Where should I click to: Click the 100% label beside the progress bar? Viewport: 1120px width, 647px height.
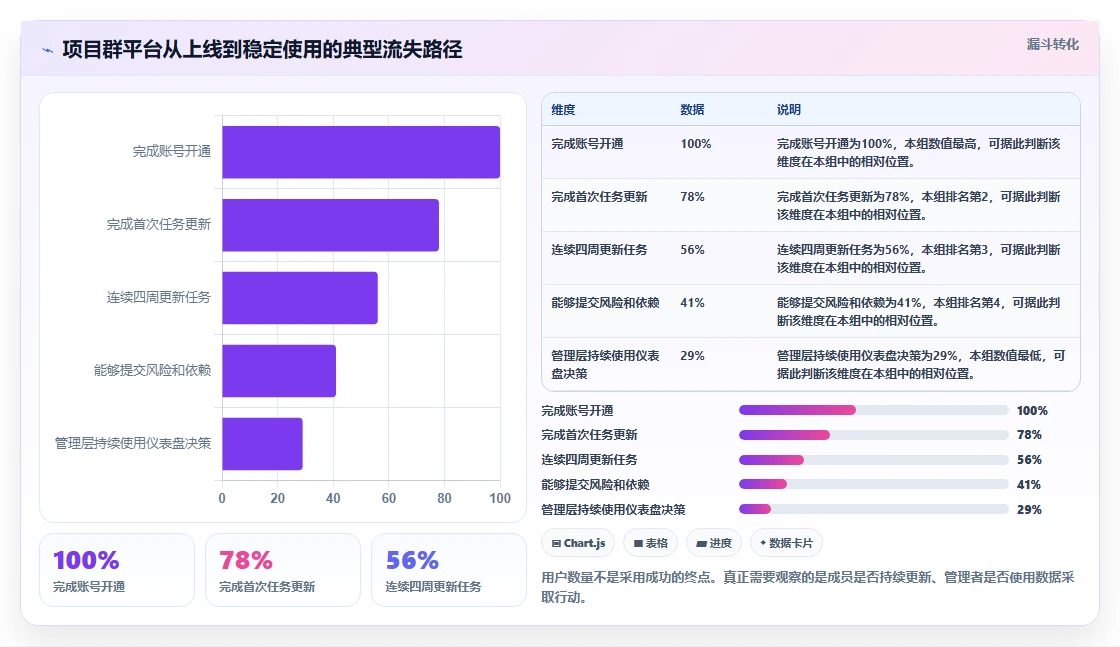(1032, 411)
